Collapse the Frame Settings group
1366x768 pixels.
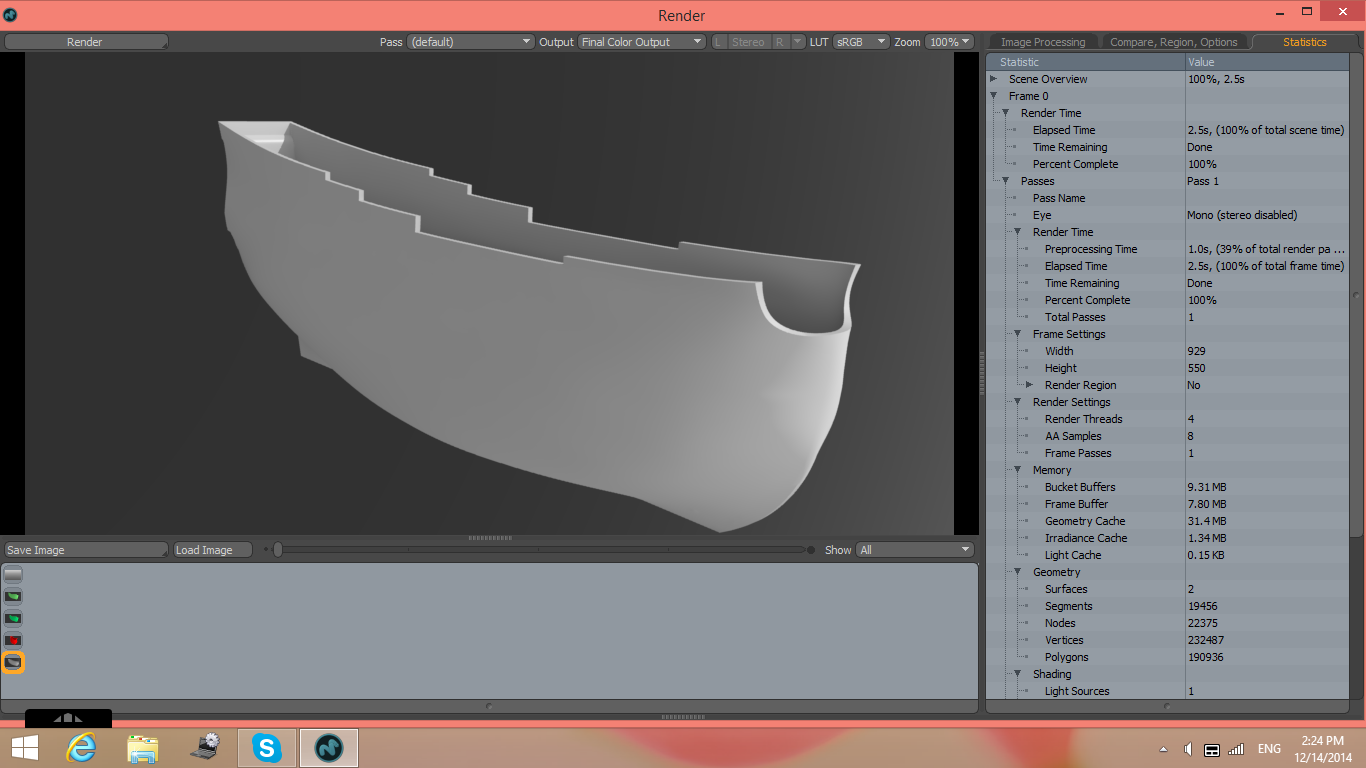(1018, 334)
